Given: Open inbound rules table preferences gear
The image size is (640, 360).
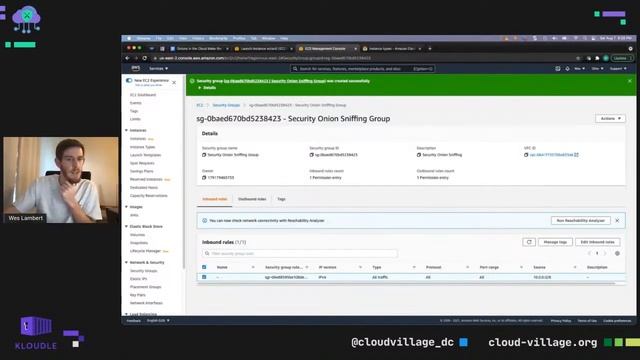Looking at the screenshot, I should click(617, 253).
